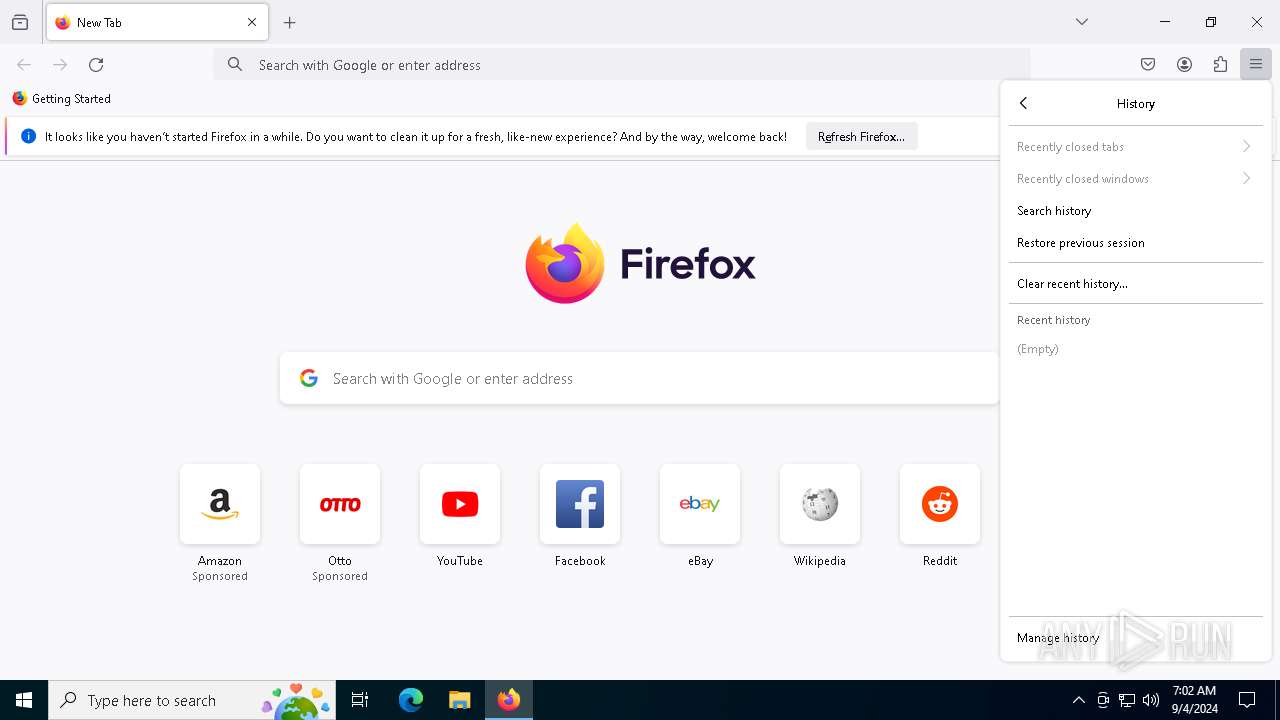Select Search history menu item
The height and width of the screenshot is (720, 1280).
pyautogui.click(x=1135, y=211)
